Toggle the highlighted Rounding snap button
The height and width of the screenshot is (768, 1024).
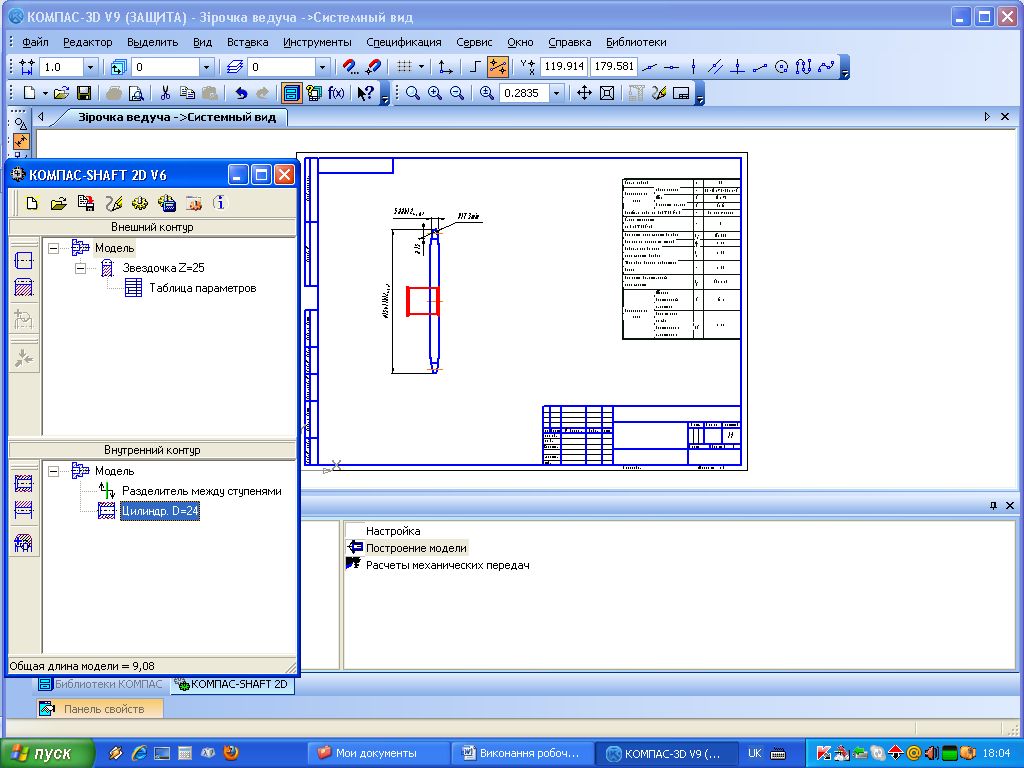point(498,67)
